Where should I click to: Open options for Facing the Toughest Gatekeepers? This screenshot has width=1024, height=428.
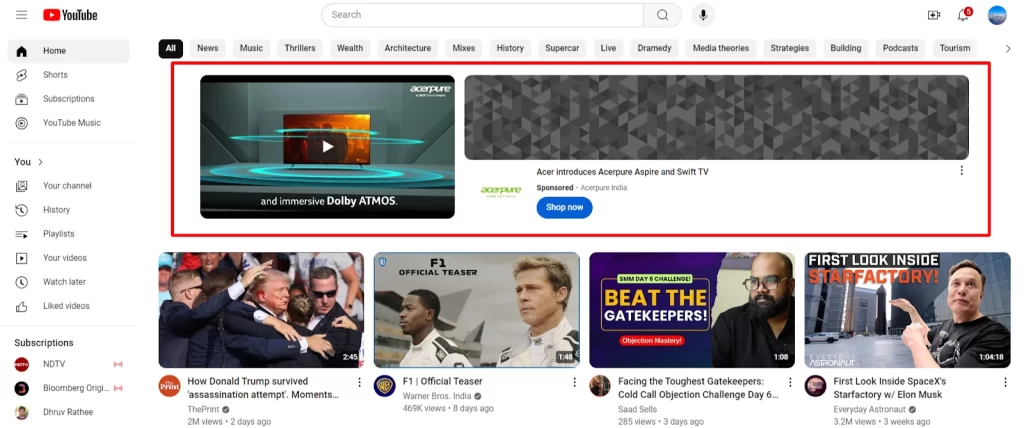point(790,382)
